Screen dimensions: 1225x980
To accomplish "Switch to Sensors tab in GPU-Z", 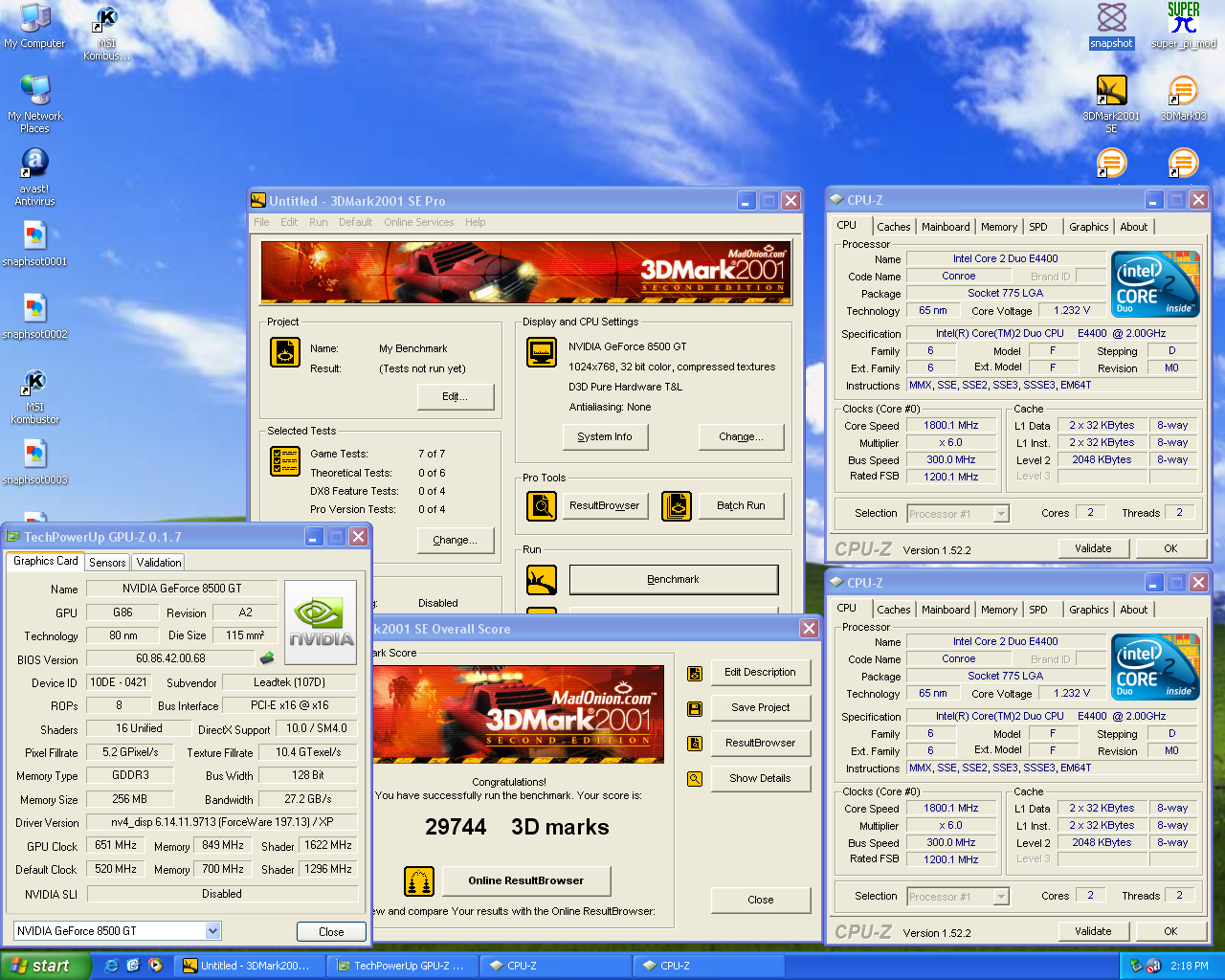I will tap(107, 563).
